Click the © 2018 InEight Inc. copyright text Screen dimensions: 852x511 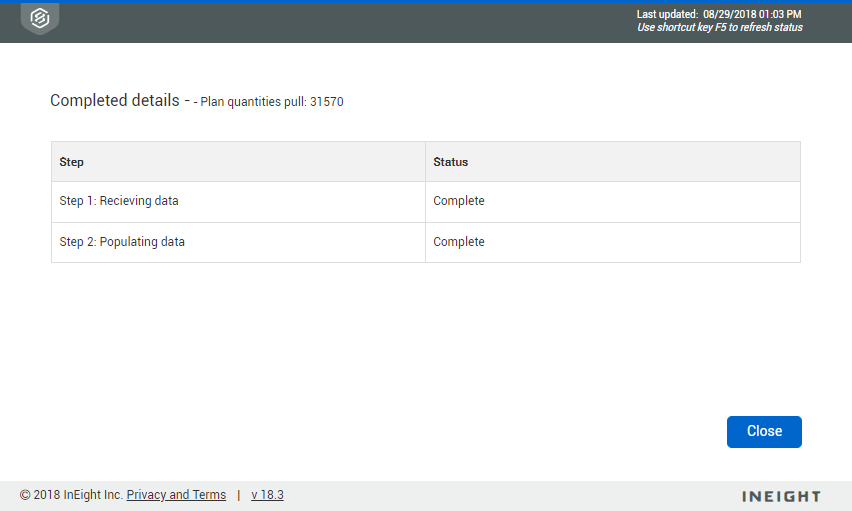pos(71,495)
